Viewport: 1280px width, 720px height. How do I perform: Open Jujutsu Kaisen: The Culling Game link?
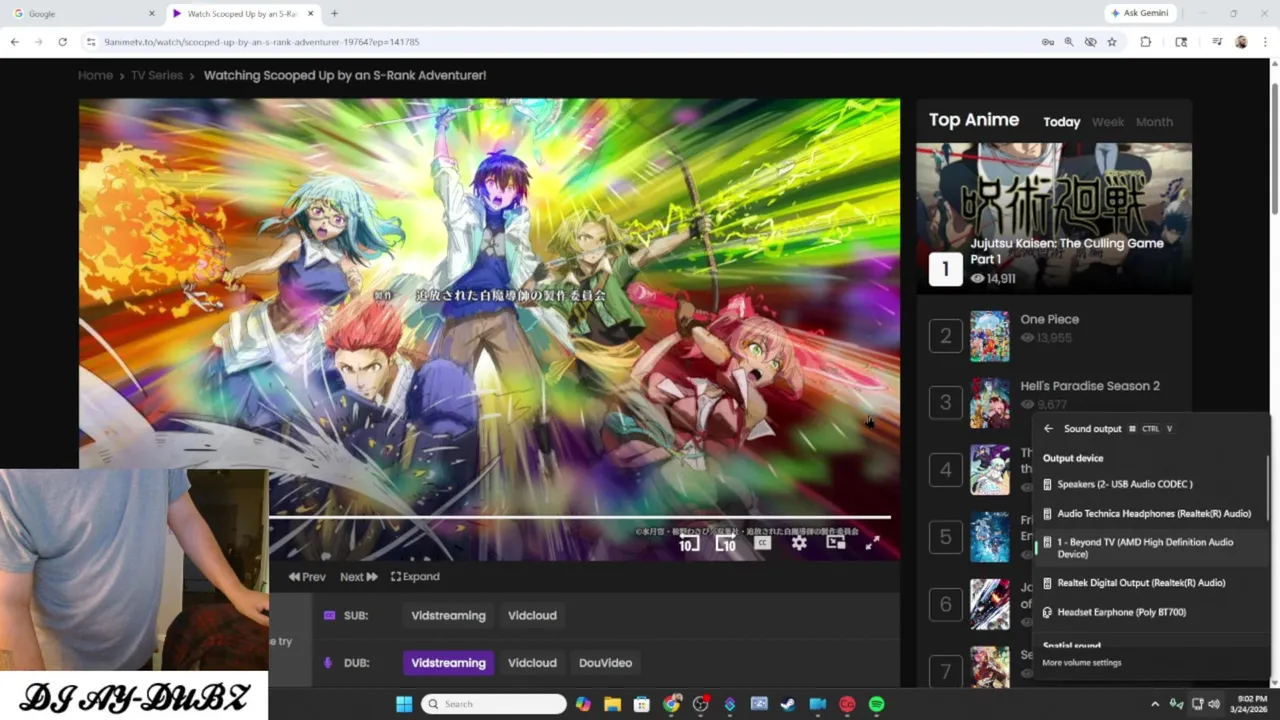coord(1066,251)
